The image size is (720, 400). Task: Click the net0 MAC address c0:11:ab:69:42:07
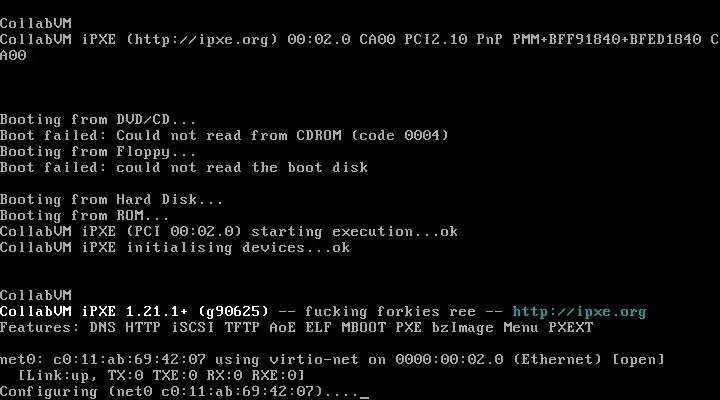(x=129, y=360)
